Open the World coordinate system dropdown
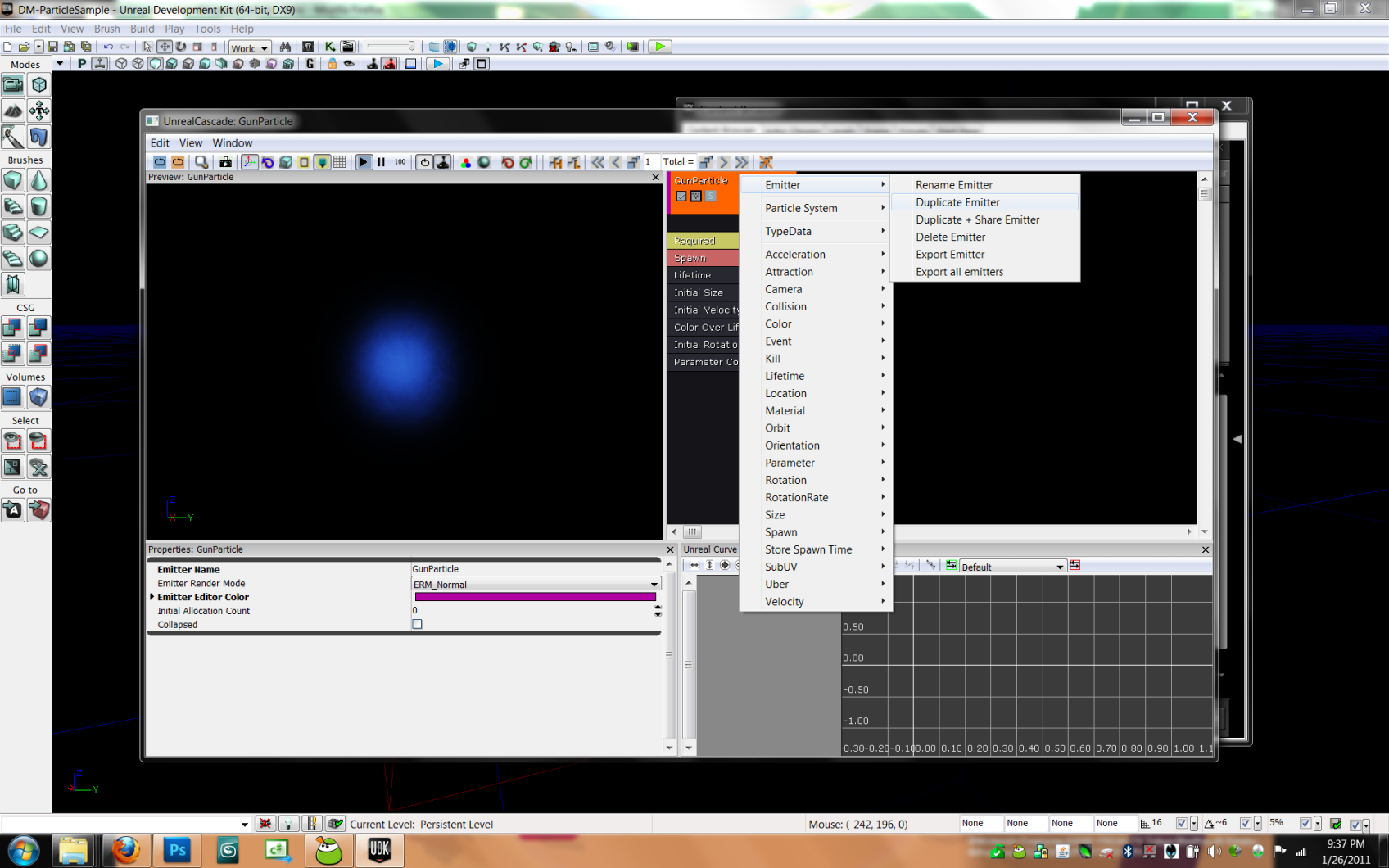 (250, 47)
